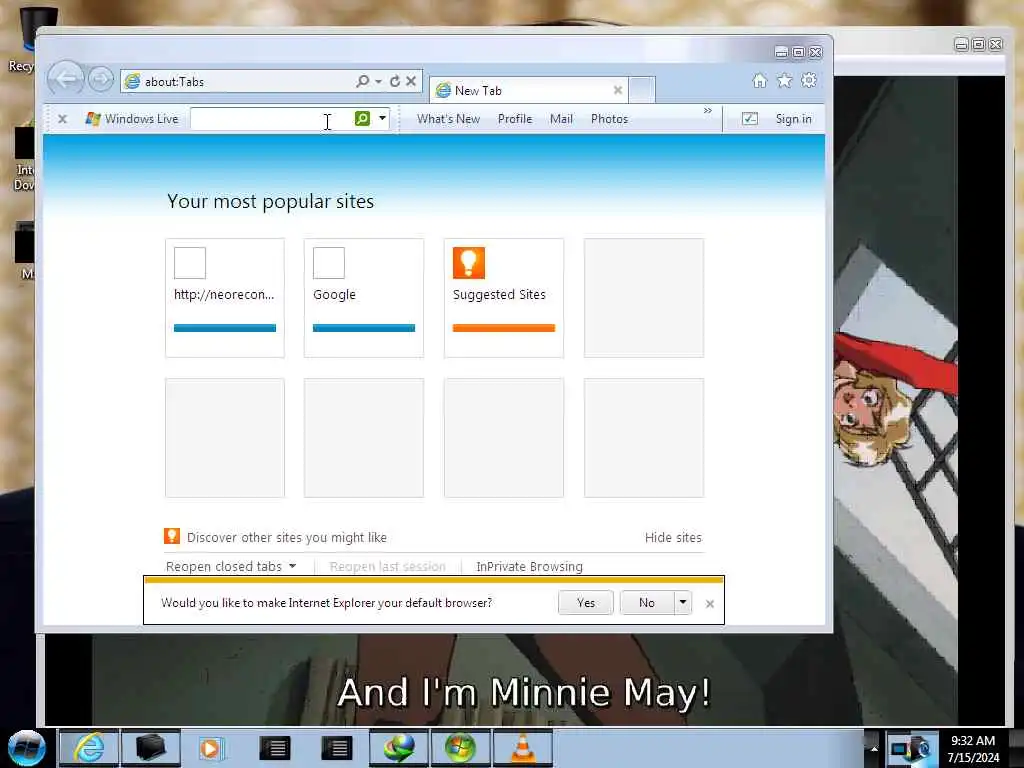Screen dimensions: 1024x768
Task: Click the globe download manager taskbar icon
Action: click(x=398, y=748)
